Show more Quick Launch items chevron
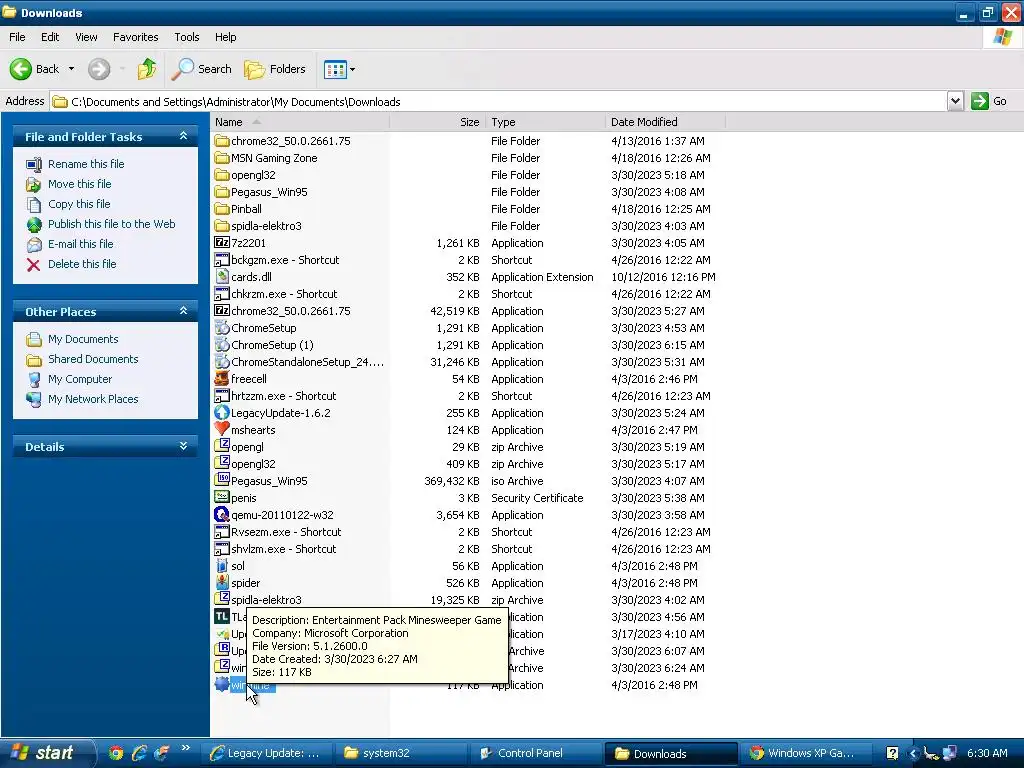 (x=185, y=748)
